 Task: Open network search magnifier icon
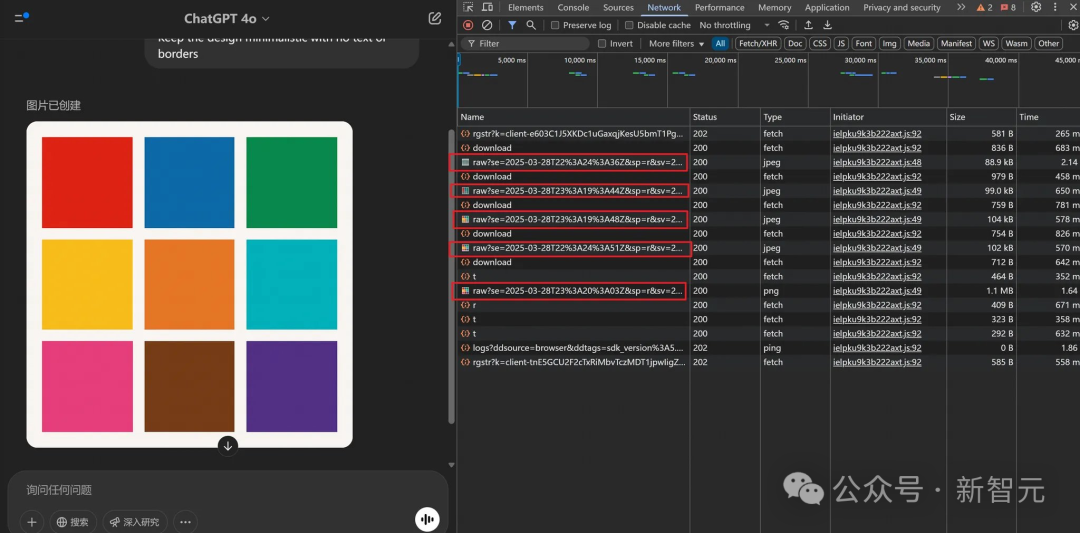531,25
